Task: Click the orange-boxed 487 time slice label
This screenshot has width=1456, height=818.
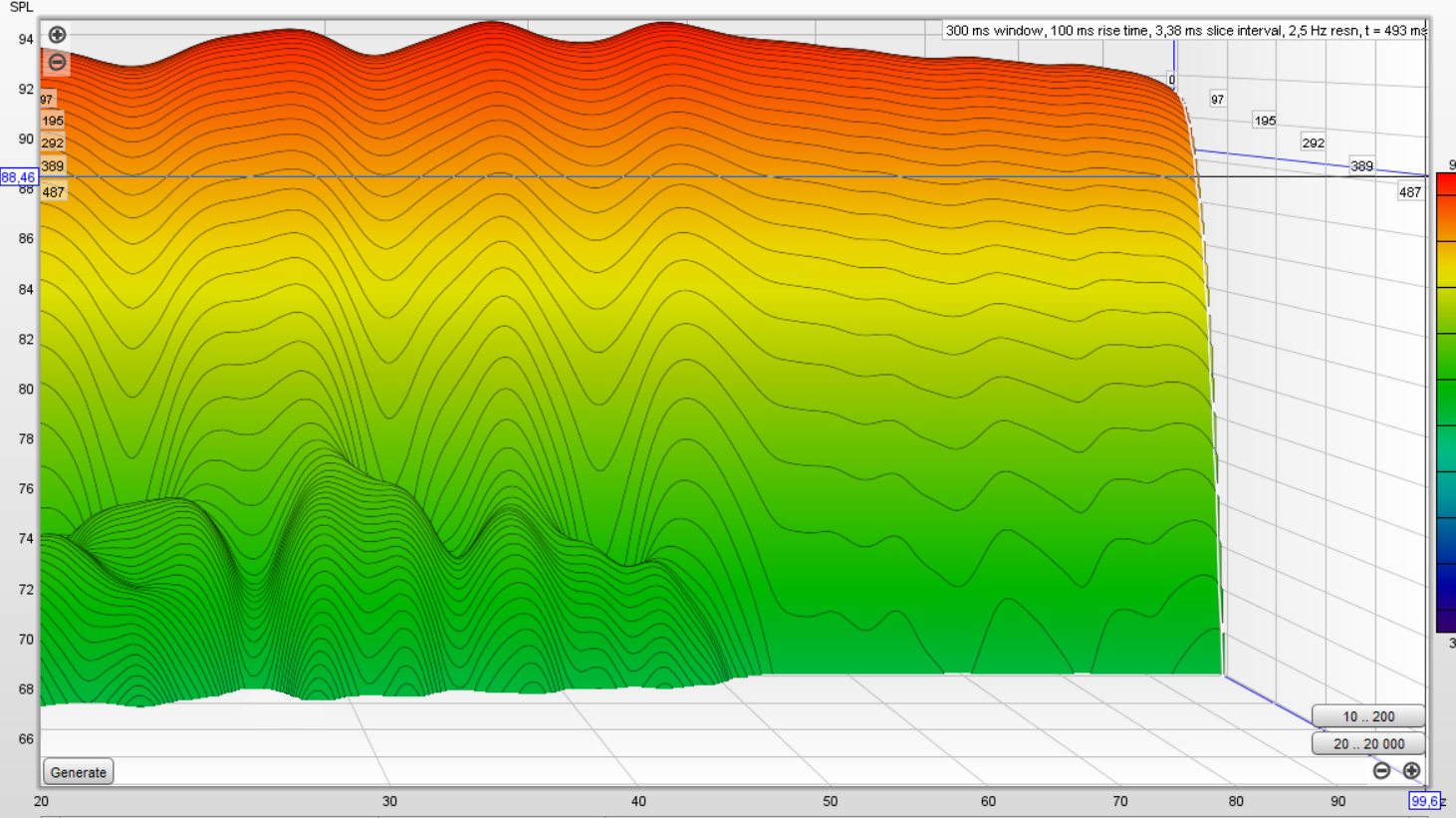Action: [x=53, y=192]
